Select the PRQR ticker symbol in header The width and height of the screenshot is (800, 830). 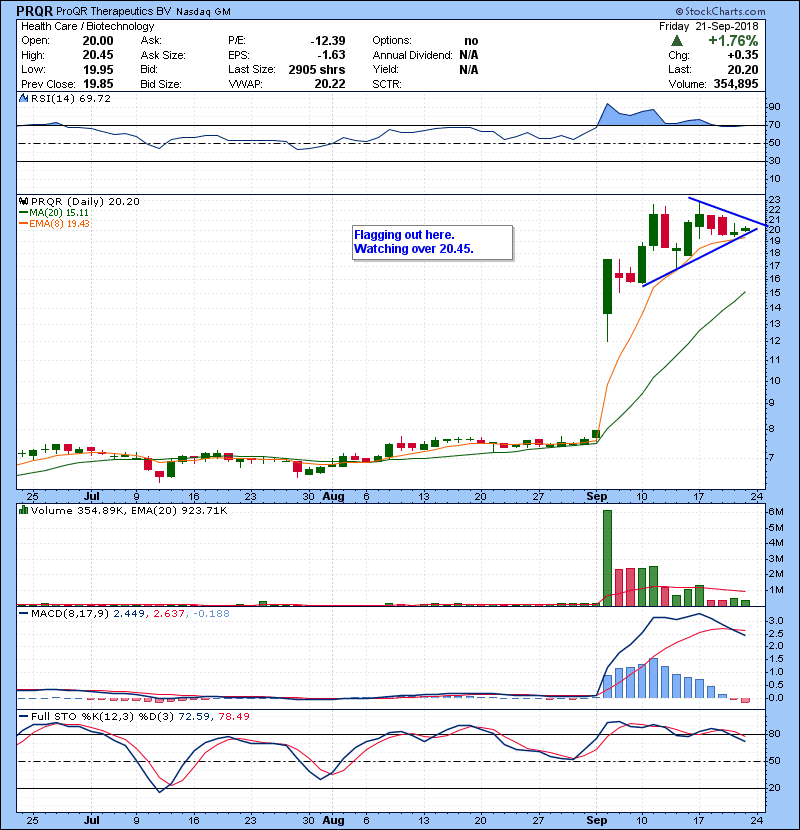34,11
